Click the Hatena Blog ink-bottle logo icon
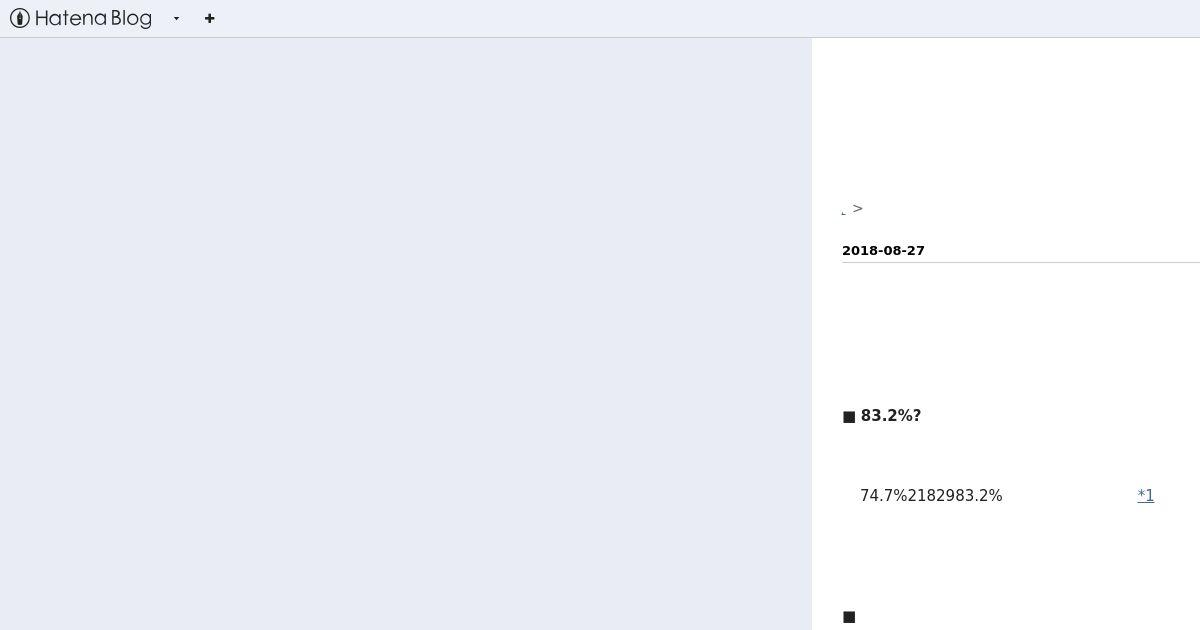Screen dimensions: 1200x630 (x=20, y=18)
